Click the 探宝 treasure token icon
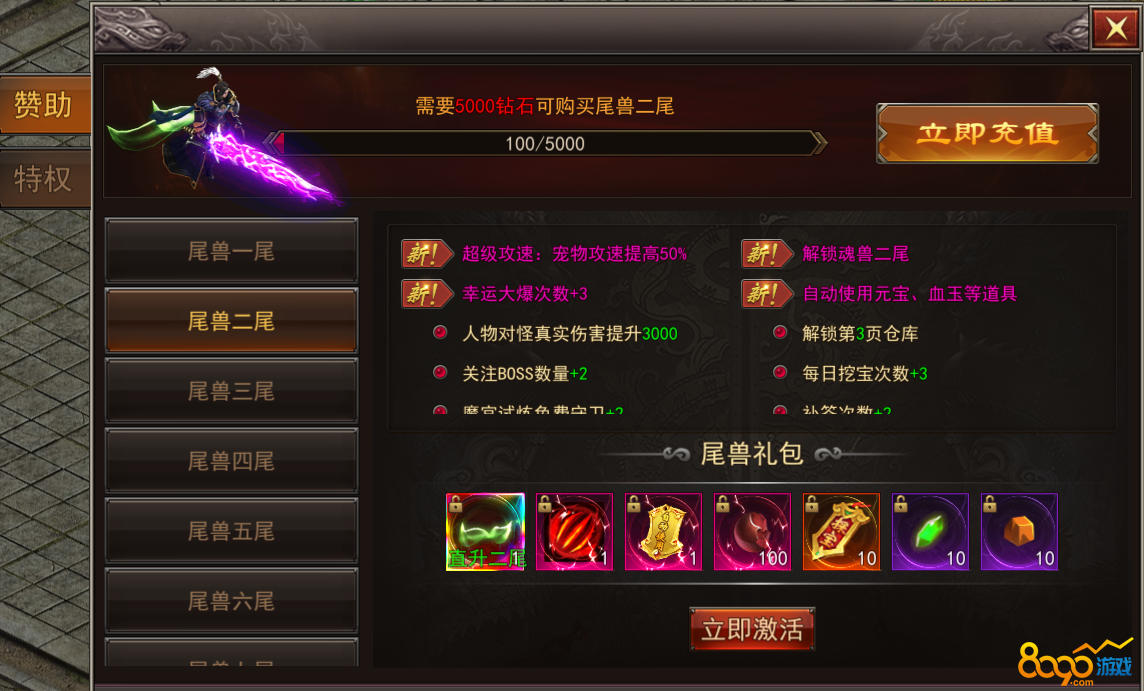The width and height of the screenshot is (1144, 691). 841,531
